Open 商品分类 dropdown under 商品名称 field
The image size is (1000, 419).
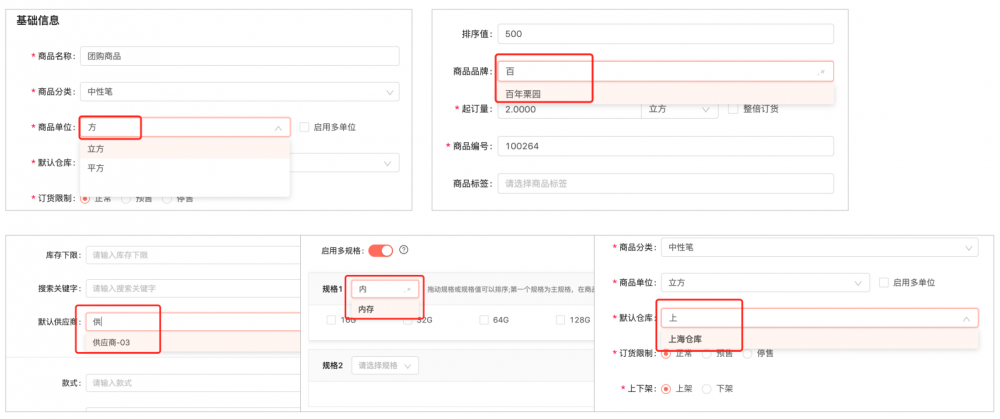pyautogui.click(x=240, y=92)
